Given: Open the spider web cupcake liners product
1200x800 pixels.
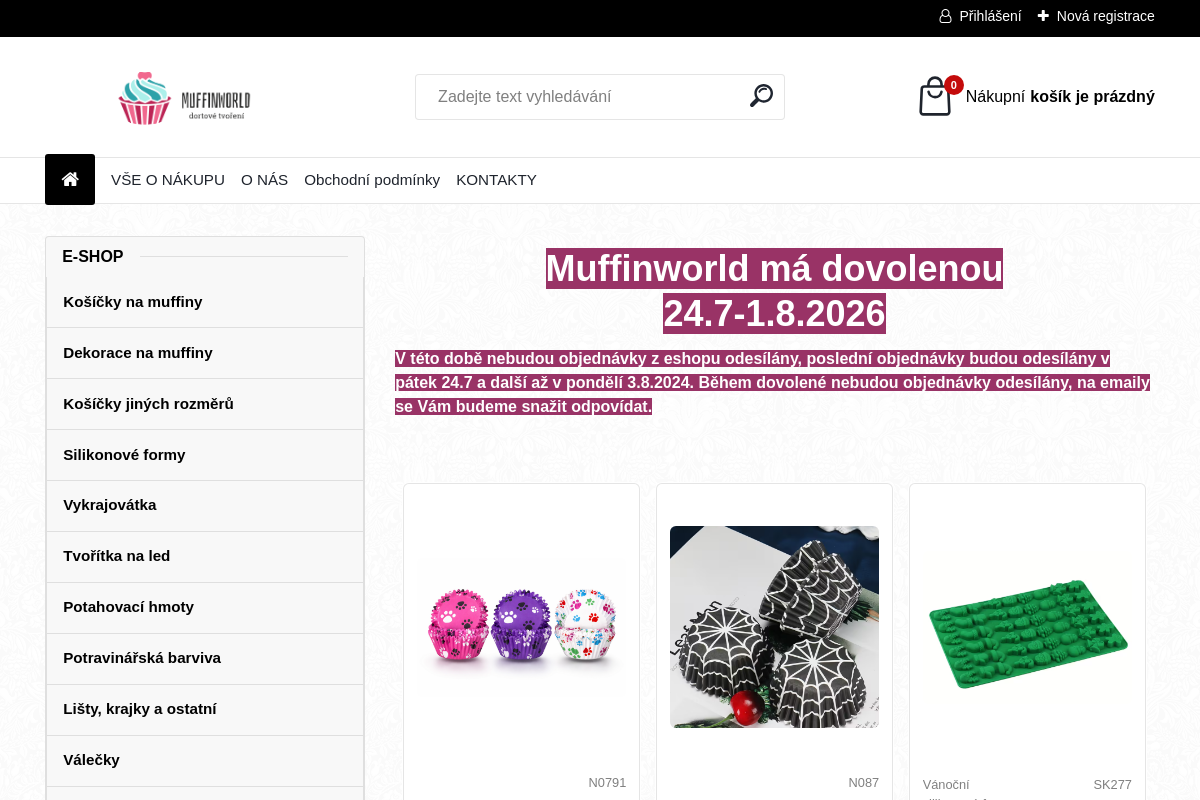Looking at the screenshot, I should [774, 627].
